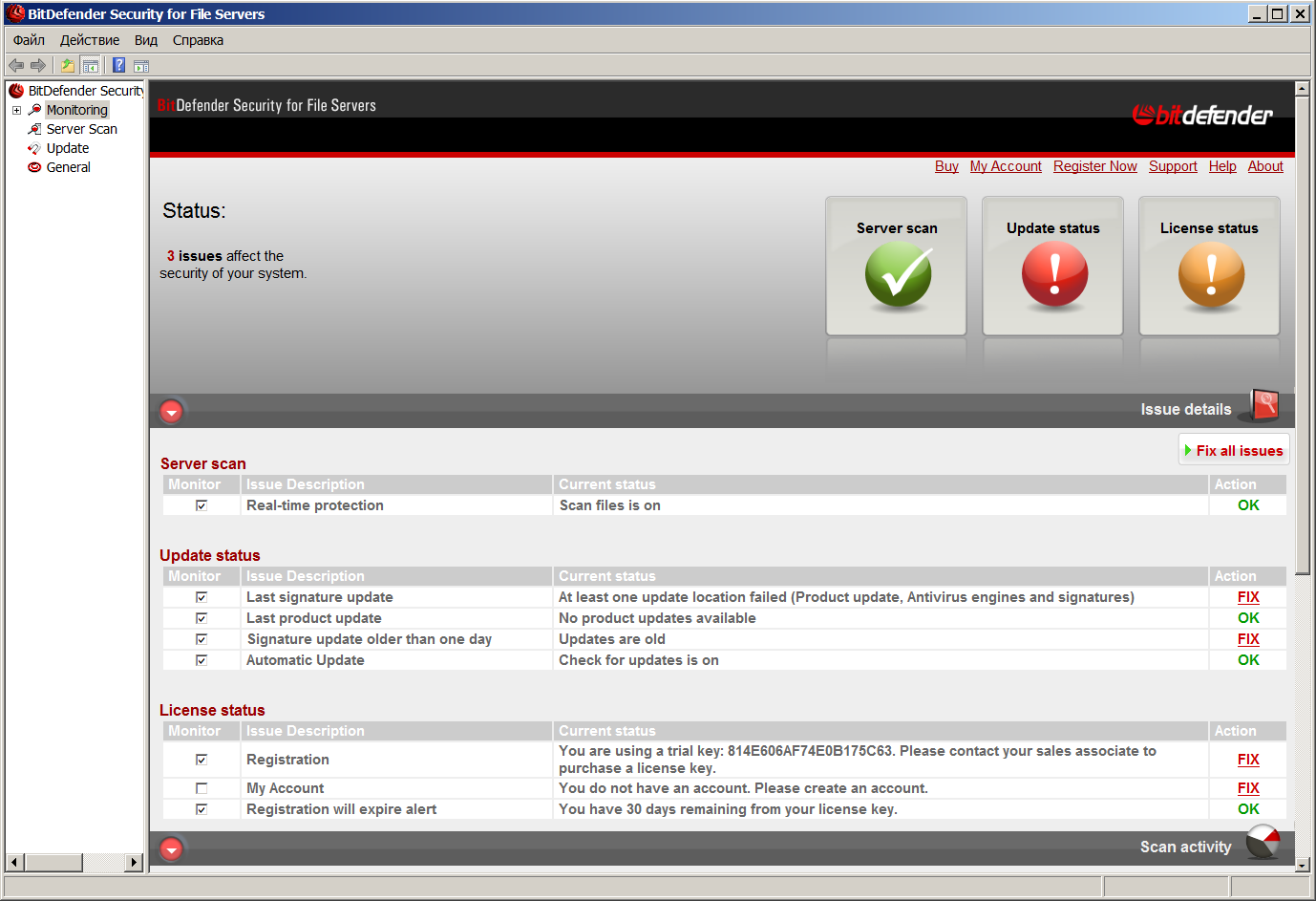The image size is (1316, 901).
Task: Click the trial key registration status text
Action: click(858, 760)
